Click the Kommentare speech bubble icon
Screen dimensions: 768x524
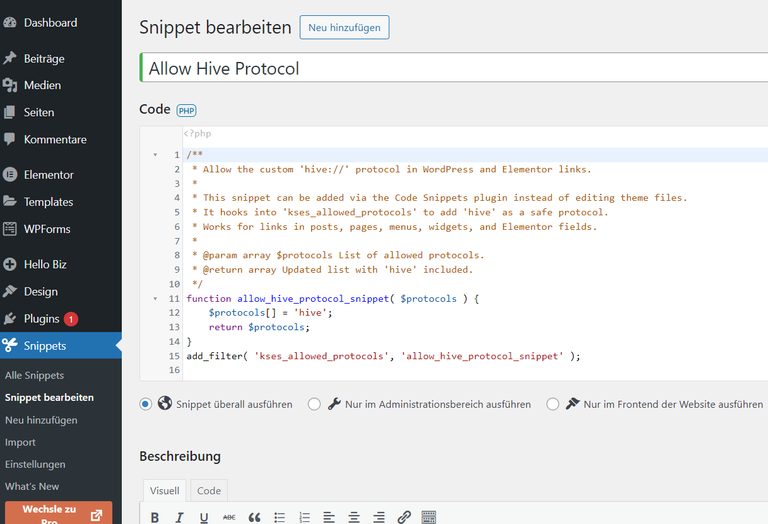[x=10, y=139]
